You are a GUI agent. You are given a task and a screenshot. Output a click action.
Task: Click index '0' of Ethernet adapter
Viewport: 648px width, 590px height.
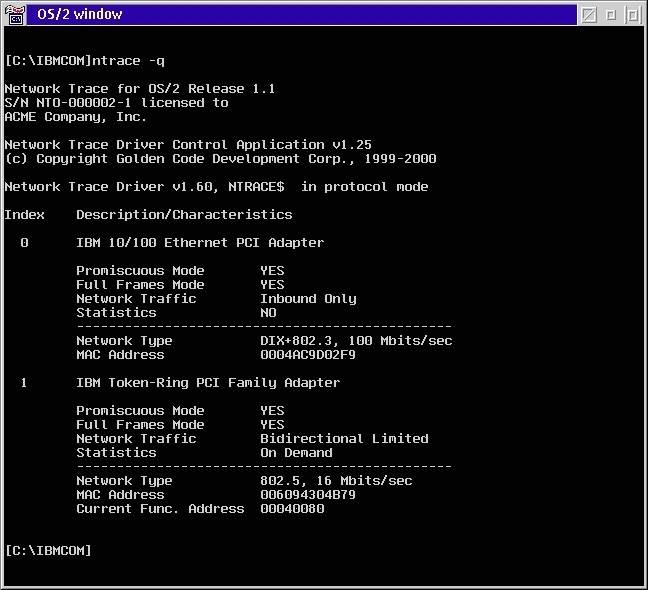24,243
